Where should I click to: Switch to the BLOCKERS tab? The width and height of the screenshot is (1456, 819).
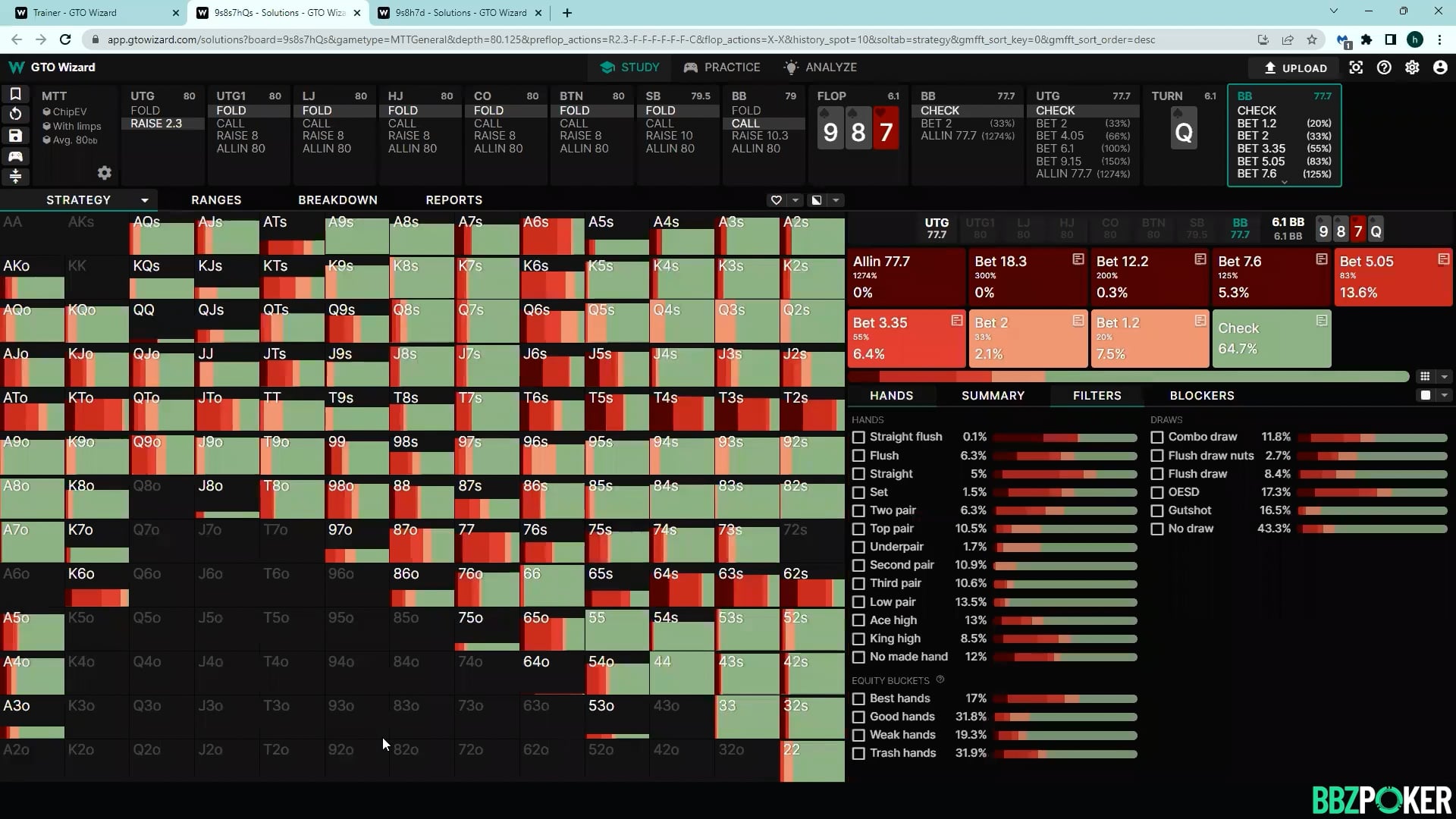coord(1202,396)
